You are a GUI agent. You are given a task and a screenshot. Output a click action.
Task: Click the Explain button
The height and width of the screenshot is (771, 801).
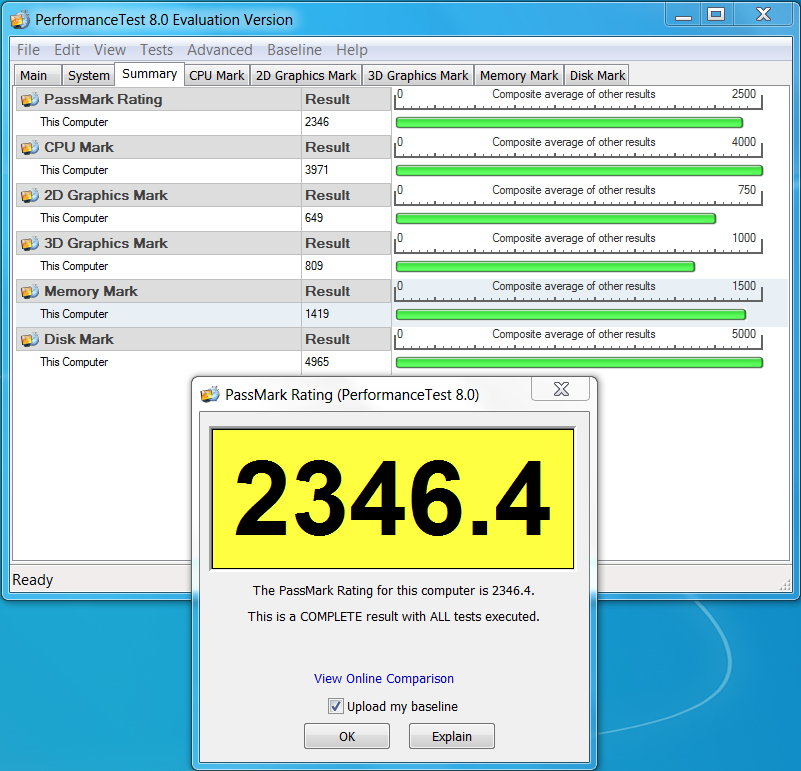[452, 736]
